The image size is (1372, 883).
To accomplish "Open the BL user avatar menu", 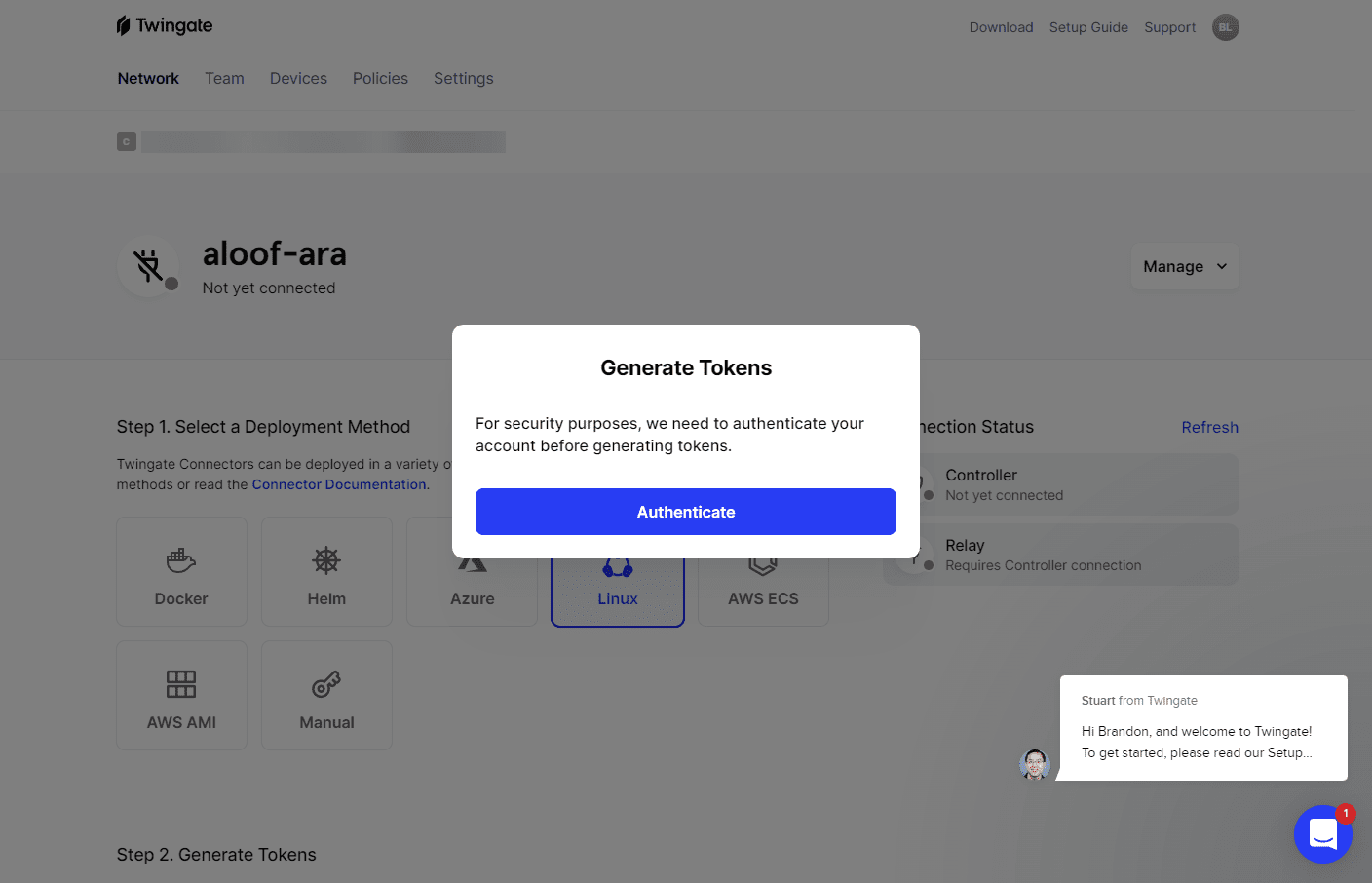I will 1226,27.
